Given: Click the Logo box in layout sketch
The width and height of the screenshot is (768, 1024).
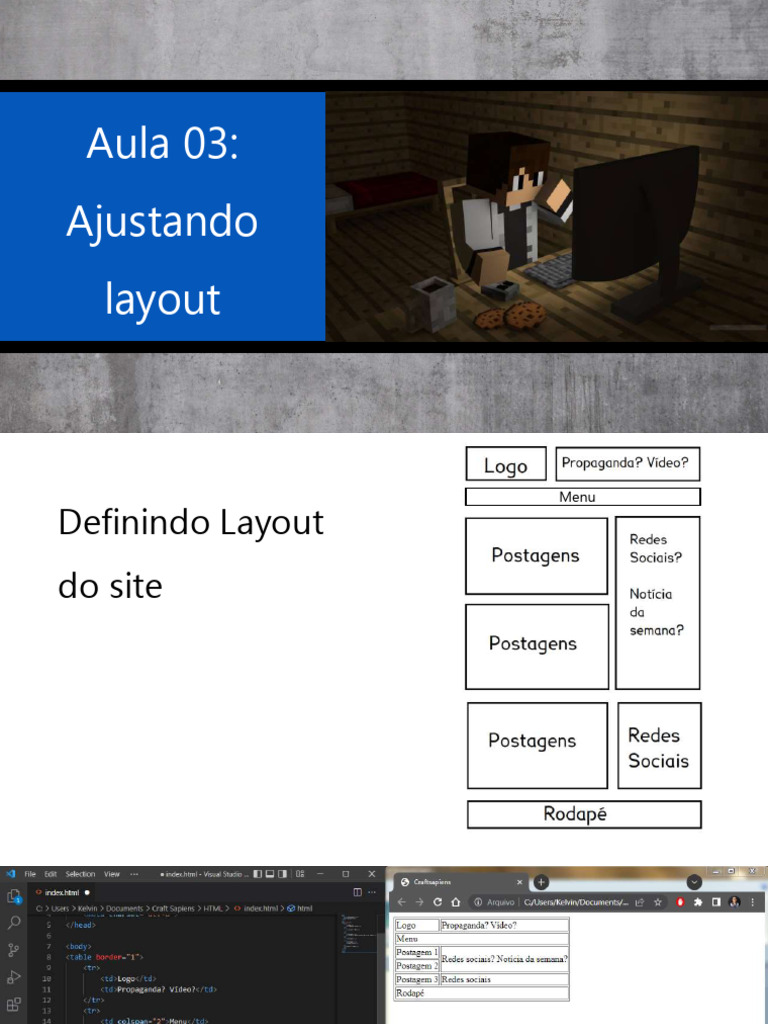Looking at the screenshot, I should click(x=506, y=464).
